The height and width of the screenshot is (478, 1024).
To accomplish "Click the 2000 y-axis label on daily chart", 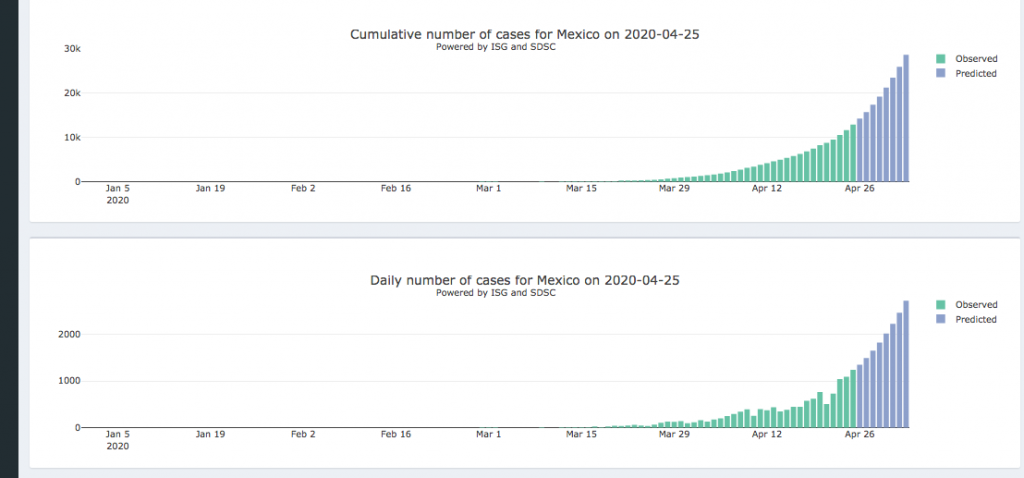I will click(69, 334).
